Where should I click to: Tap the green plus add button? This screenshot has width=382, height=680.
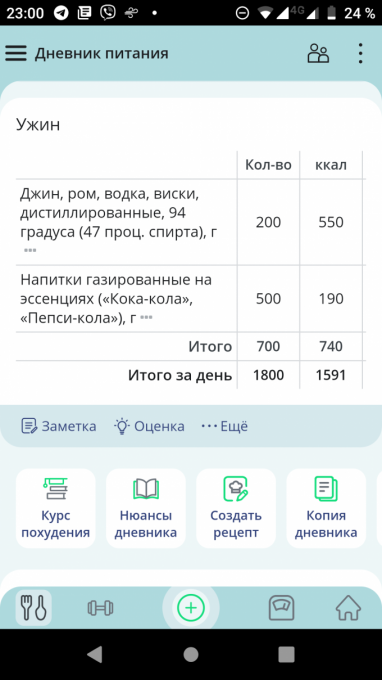pyautogui.click(x=191, y=608)
